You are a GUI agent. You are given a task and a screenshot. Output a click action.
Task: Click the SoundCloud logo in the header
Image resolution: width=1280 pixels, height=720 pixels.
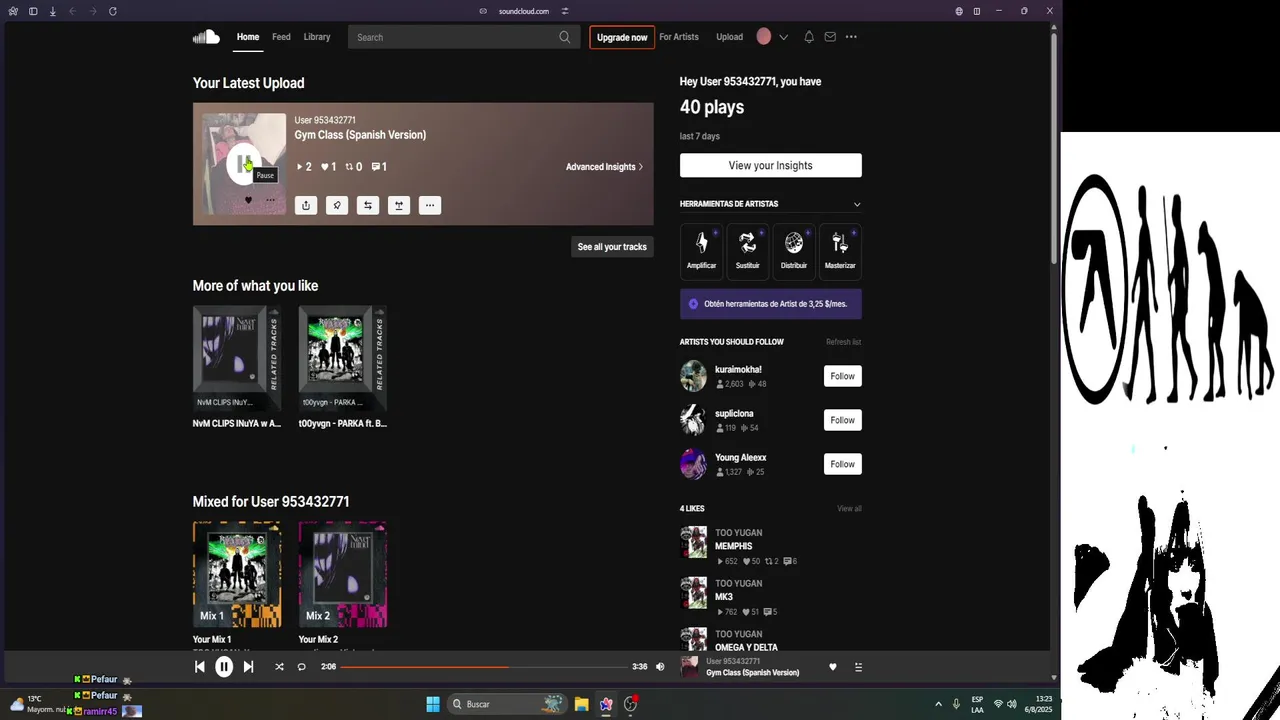tap(206, 37)
